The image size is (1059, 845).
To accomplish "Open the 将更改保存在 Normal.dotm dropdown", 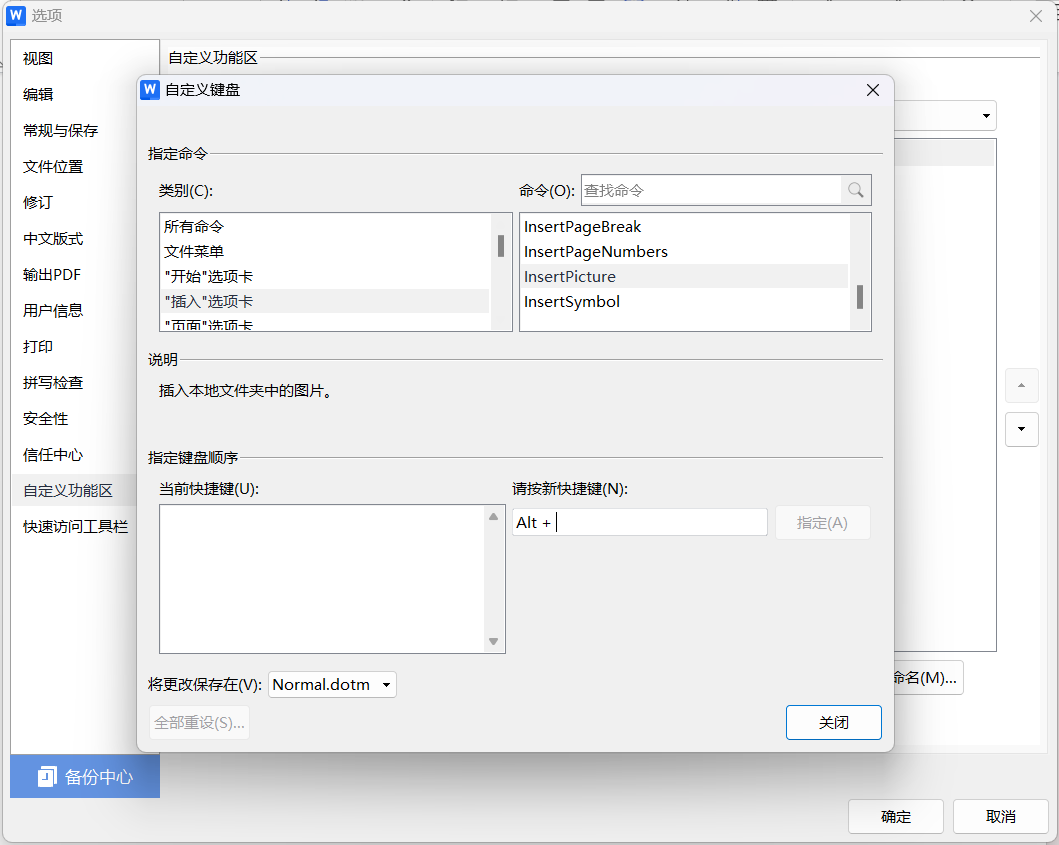I will (332, 684).
